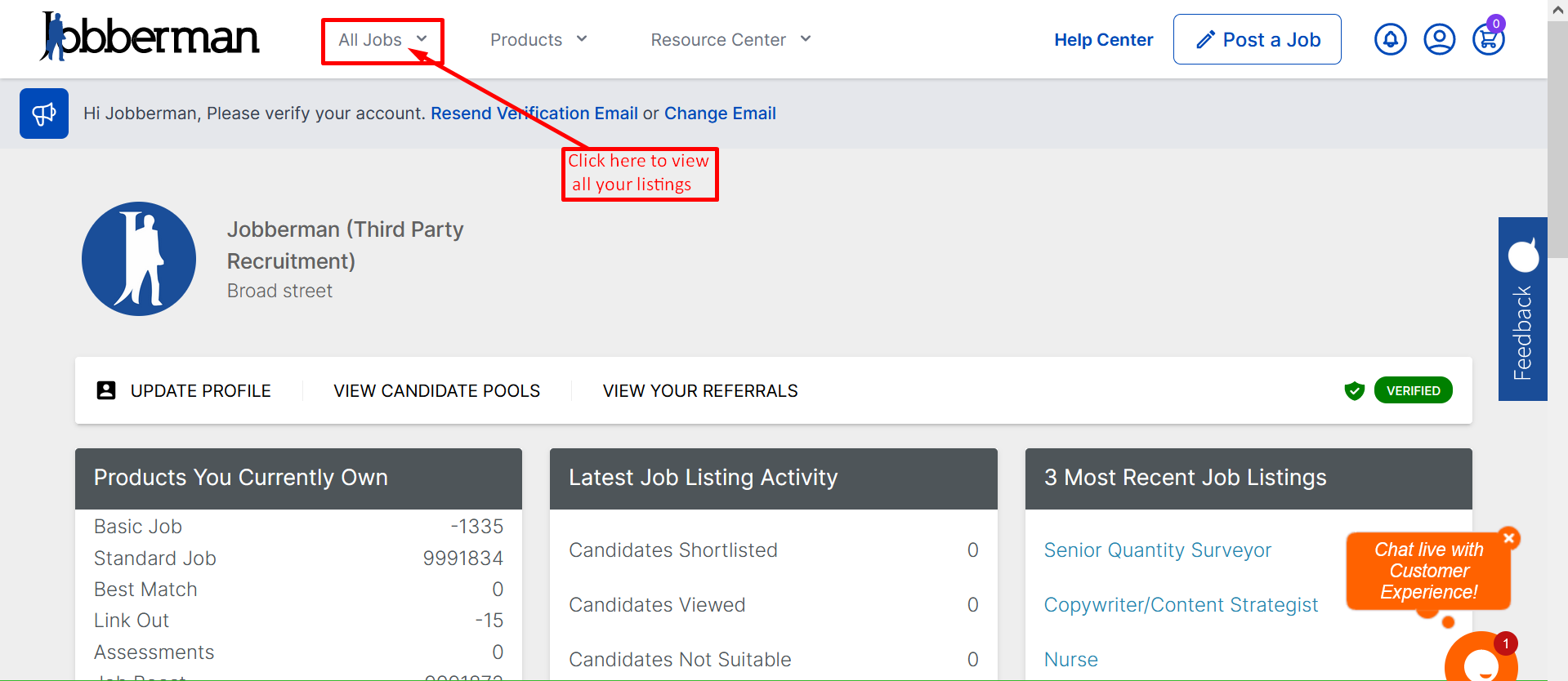Click the Change Email link
This screenshot has height=681, width=1568.
[720, 113]
